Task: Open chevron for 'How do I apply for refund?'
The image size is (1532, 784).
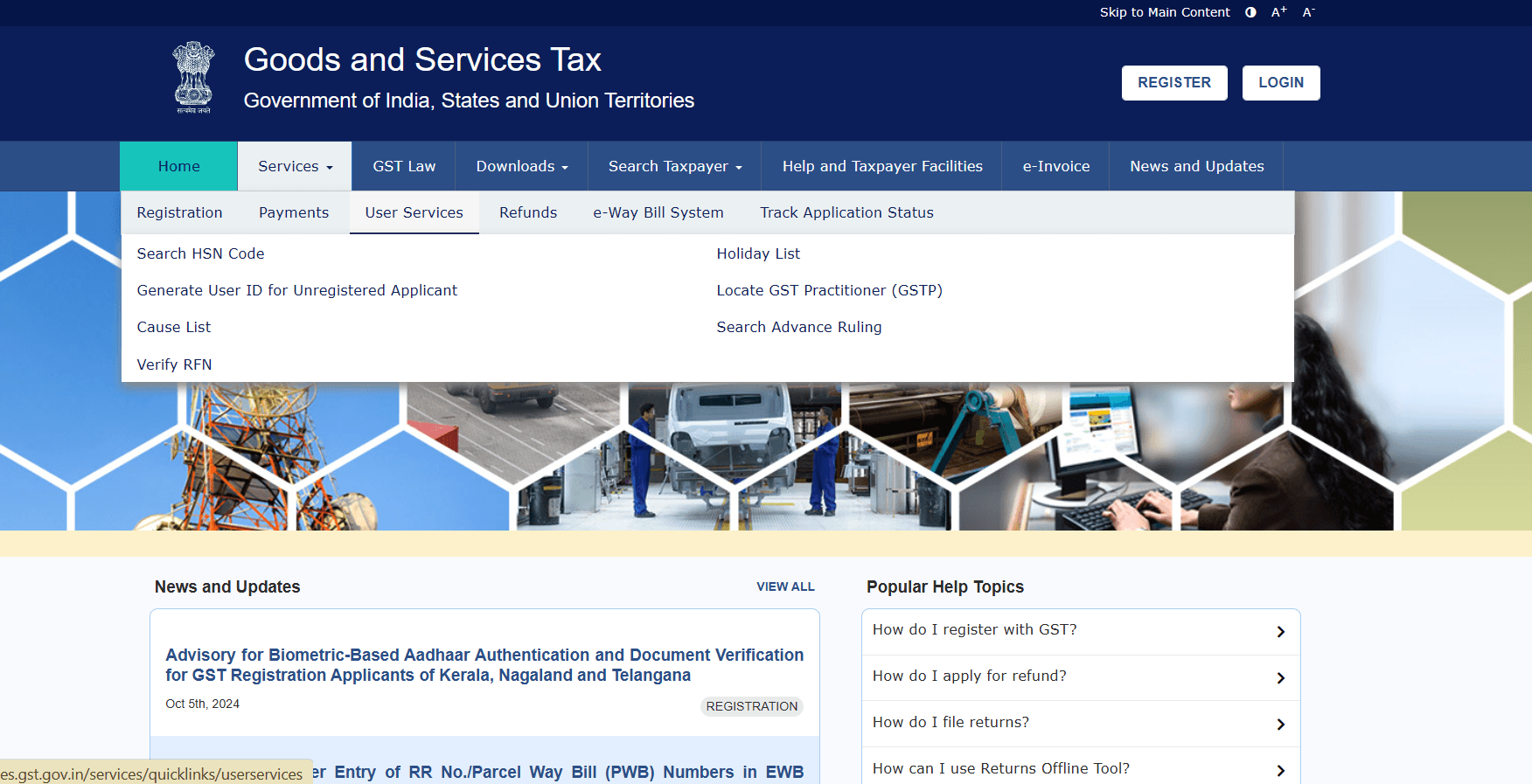Action: coord(1280,677)
